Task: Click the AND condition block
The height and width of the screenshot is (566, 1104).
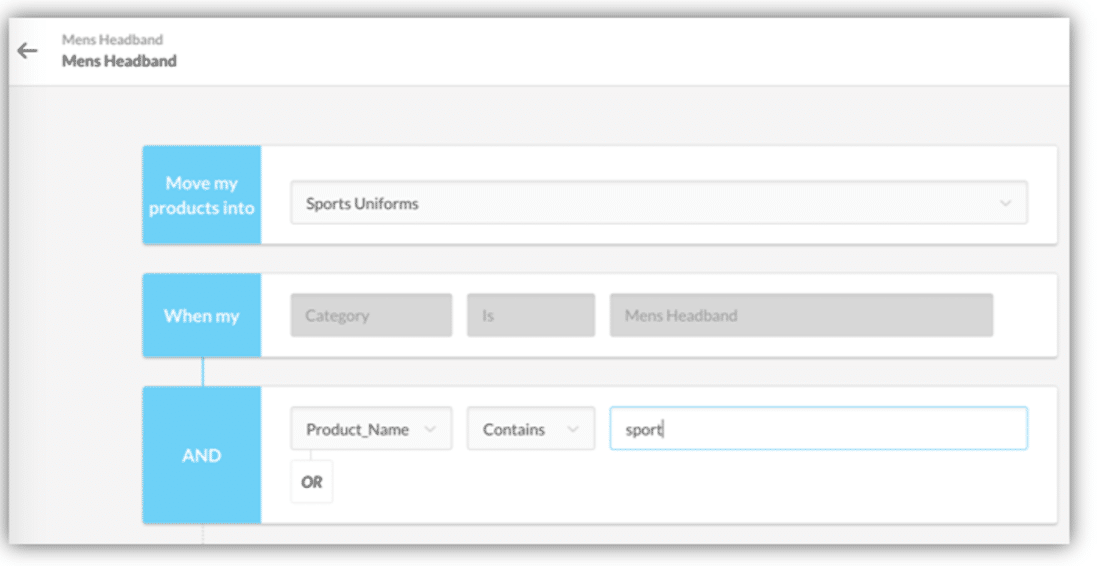Action: 202,455
